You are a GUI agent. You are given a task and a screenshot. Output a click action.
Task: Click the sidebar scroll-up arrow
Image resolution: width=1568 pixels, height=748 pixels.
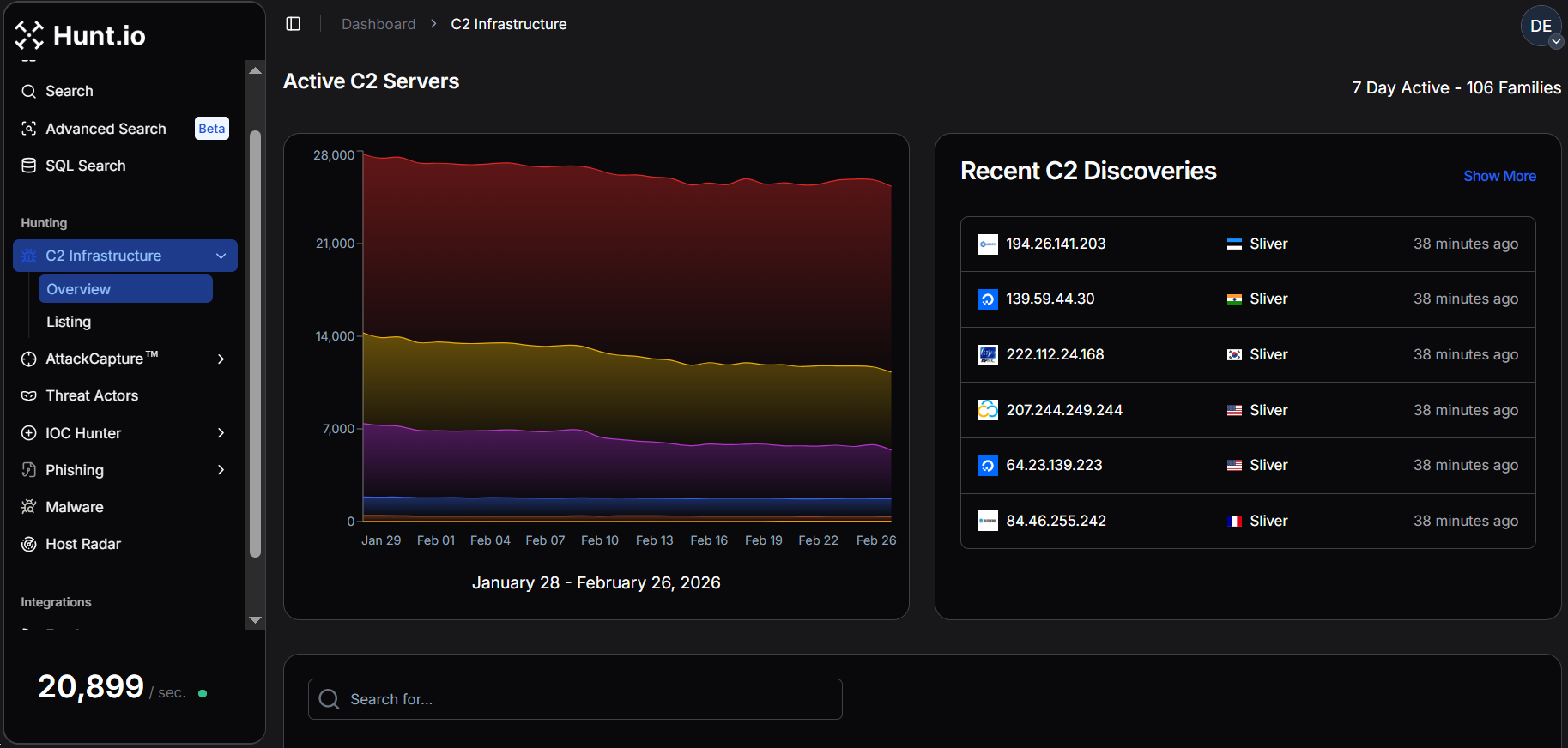[x=255, y=70]
